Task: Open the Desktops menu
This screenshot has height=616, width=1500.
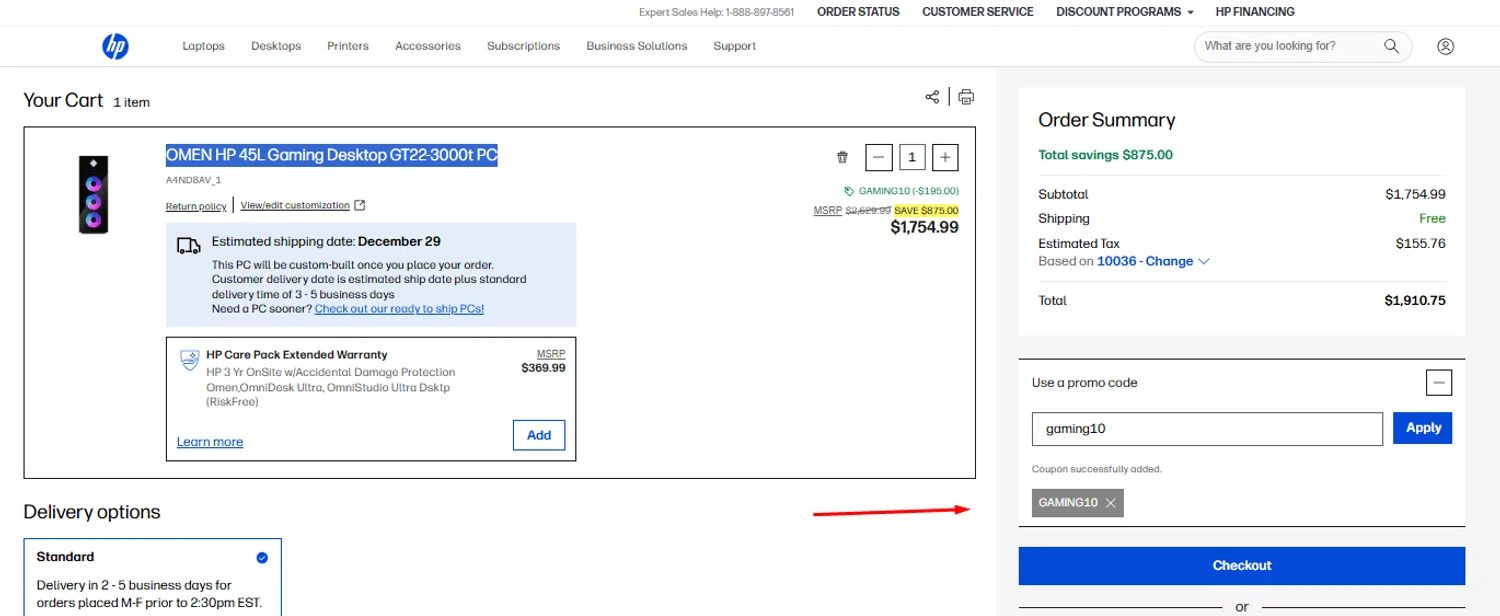Action: (276, 46)
